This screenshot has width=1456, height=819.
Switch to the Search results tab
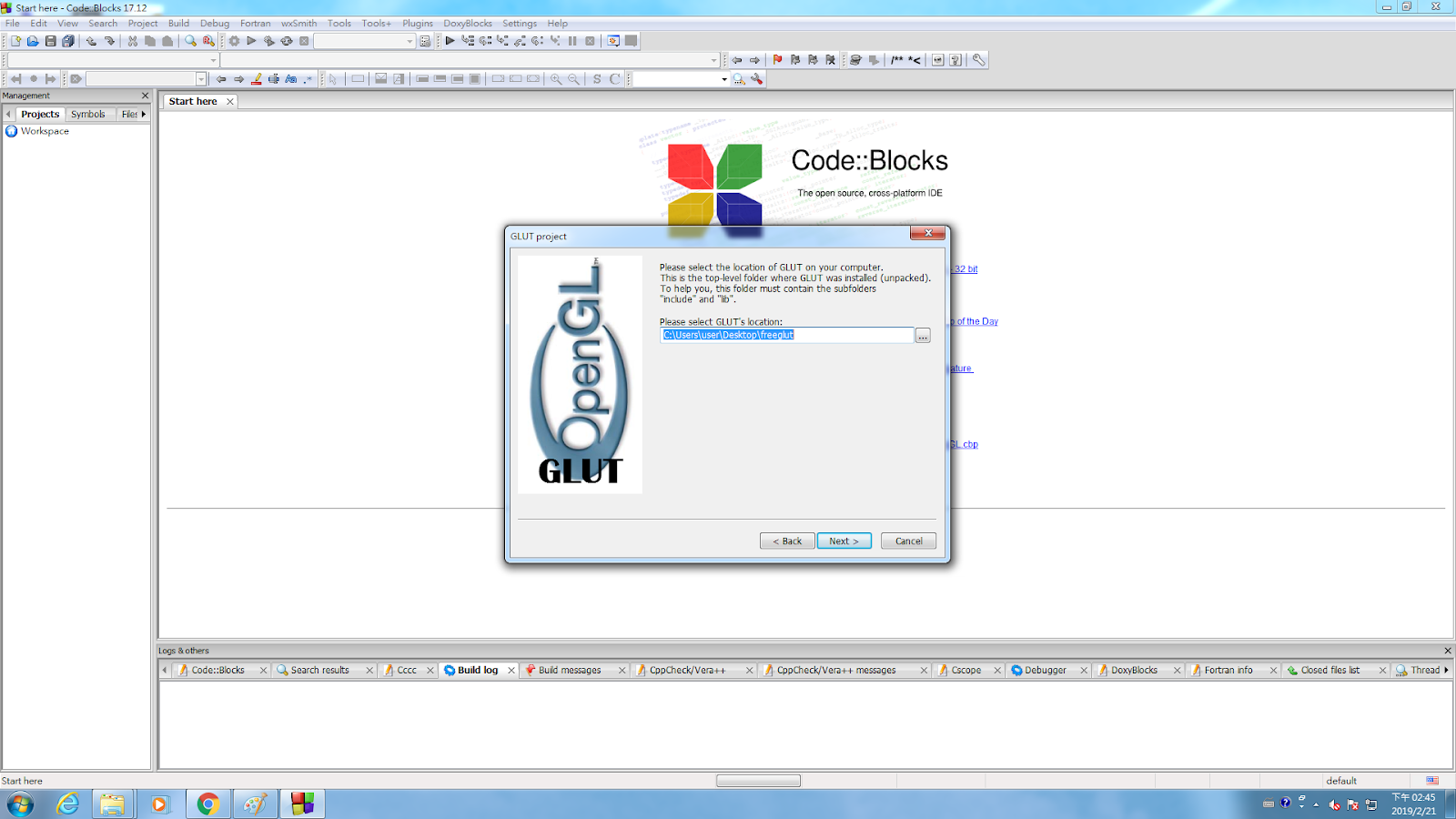point(319,670)
